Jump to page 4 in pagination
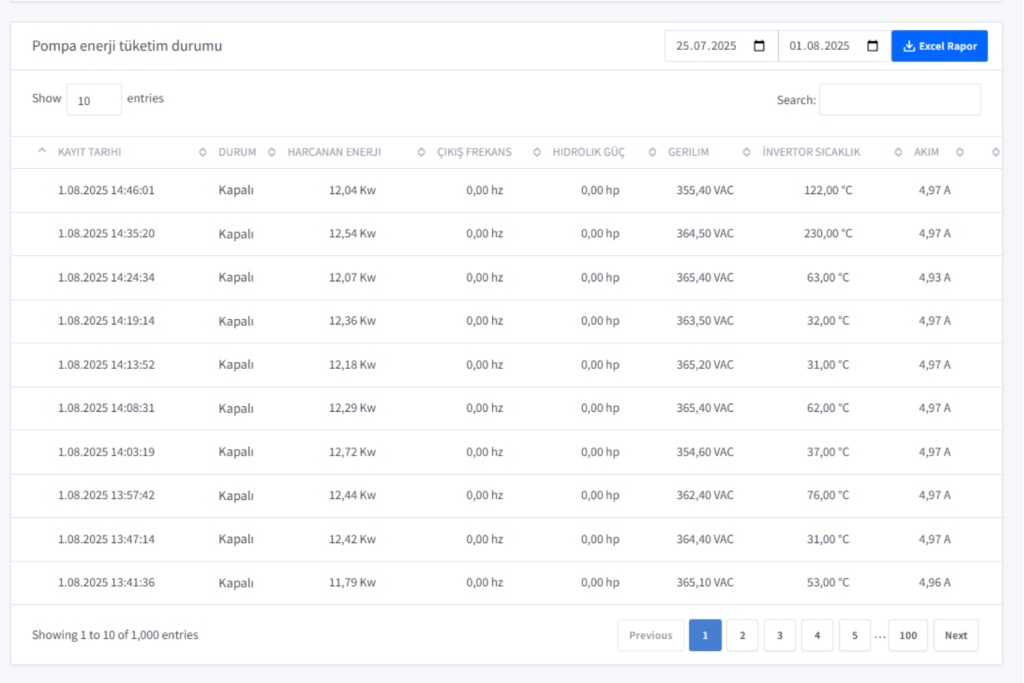This screenshot has width=1024, height=683. pos(817,635)
